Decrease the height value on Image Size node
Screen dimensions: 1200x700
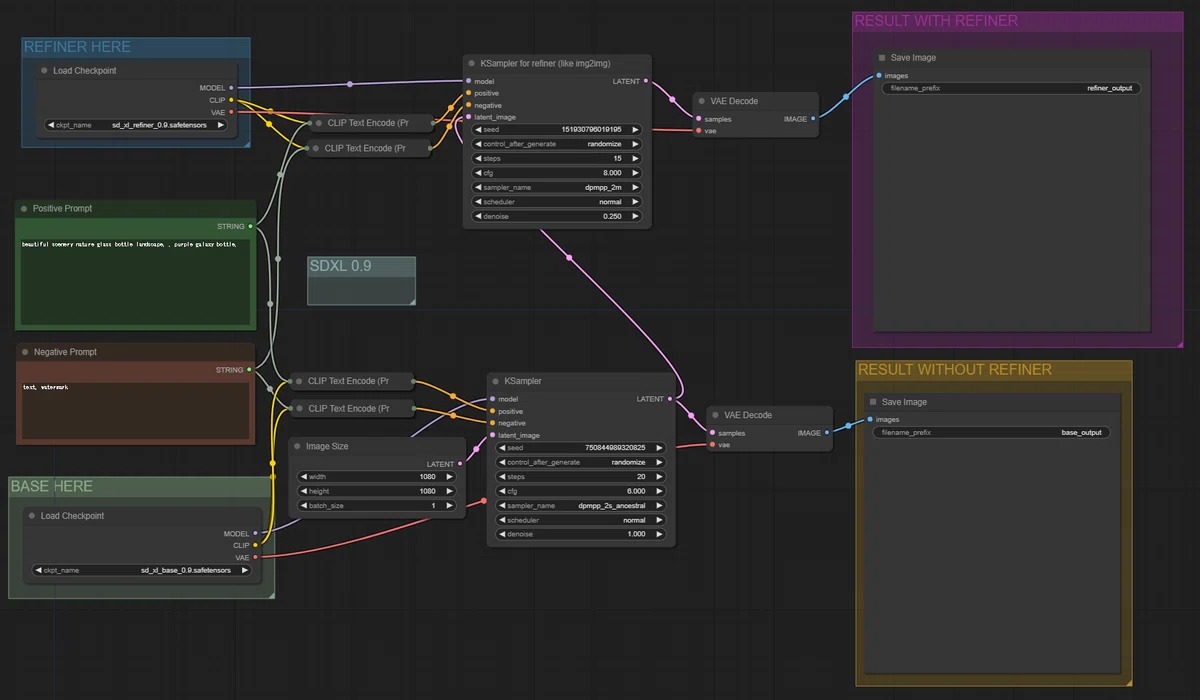tap(304, 491)
